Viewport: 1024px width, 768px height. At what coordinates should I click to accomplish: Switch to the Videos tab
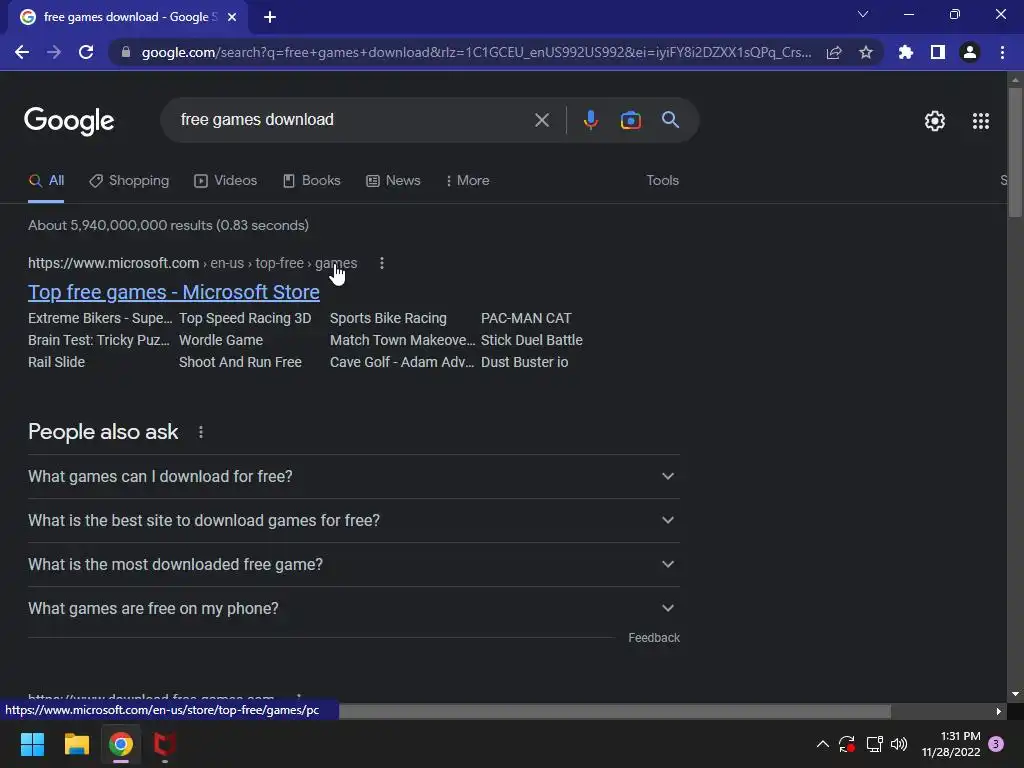225,181
